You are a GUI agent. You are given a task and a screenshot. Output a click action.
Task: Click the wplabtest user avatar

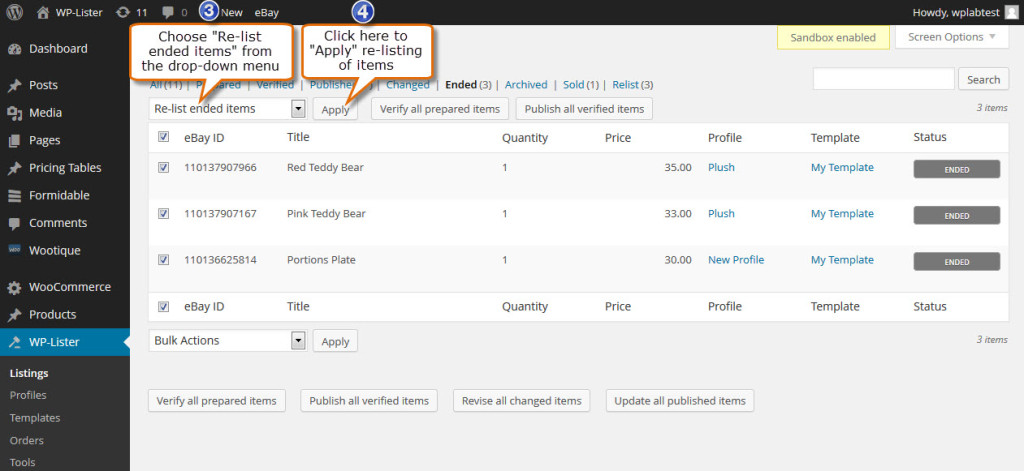(x=1011, y=12)
